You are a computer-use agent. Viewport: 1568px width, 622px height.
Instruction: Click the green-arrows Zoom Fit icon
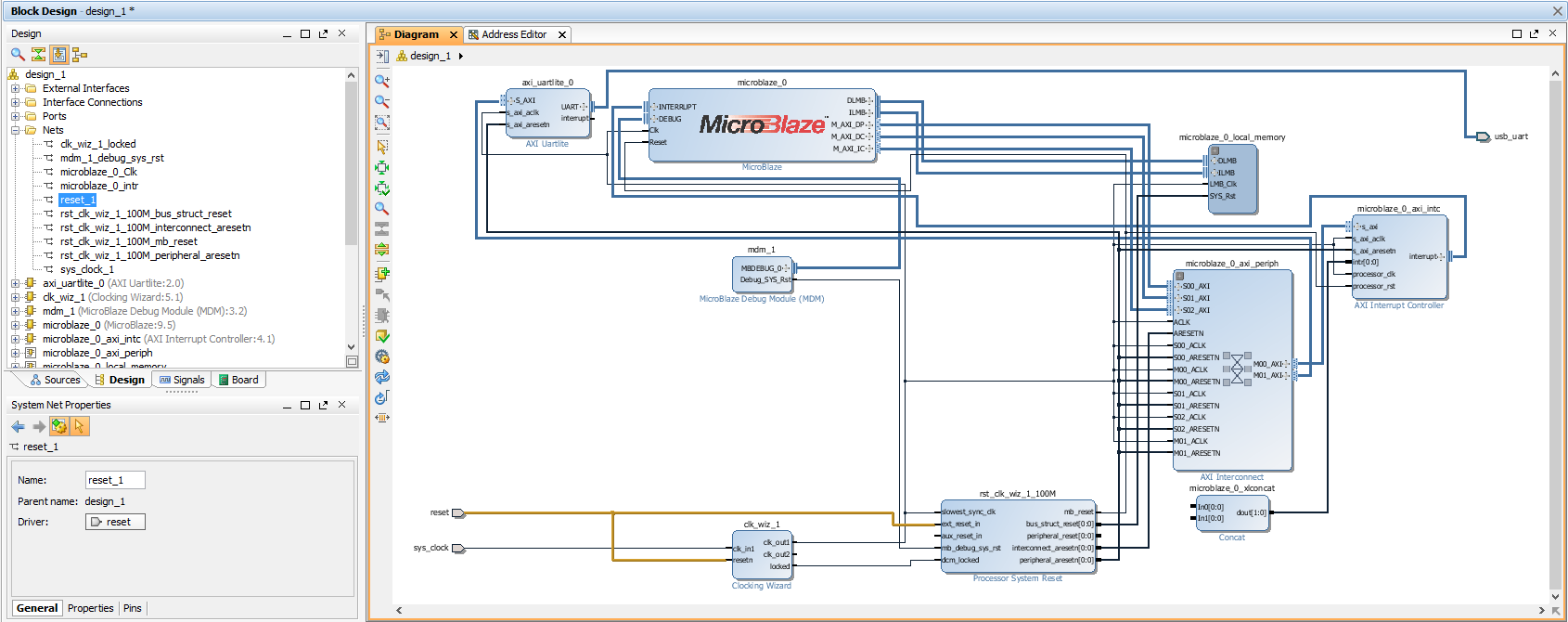coord(381,168)
